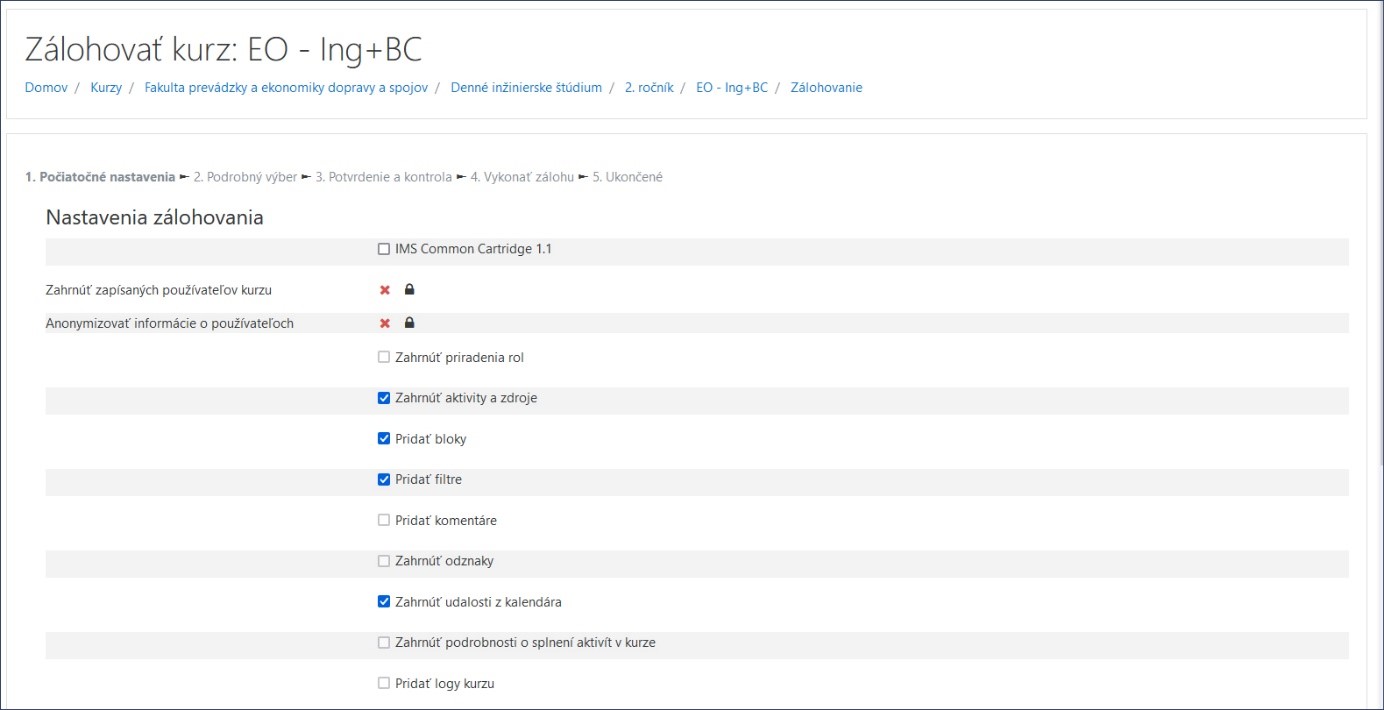Image resolution: width=1384 pixels, height=710 pixels.
Task: Tick the Zahrnúť priradenia rol checkbox
Action: point(384,357)
